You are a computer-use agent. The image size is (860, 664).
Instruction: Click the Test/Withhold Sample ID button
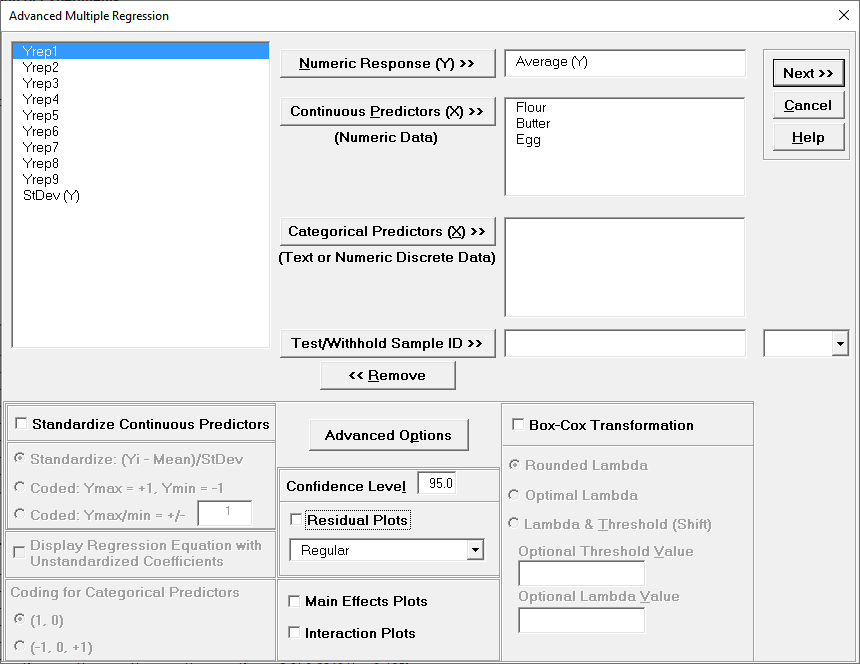[387, 342]
